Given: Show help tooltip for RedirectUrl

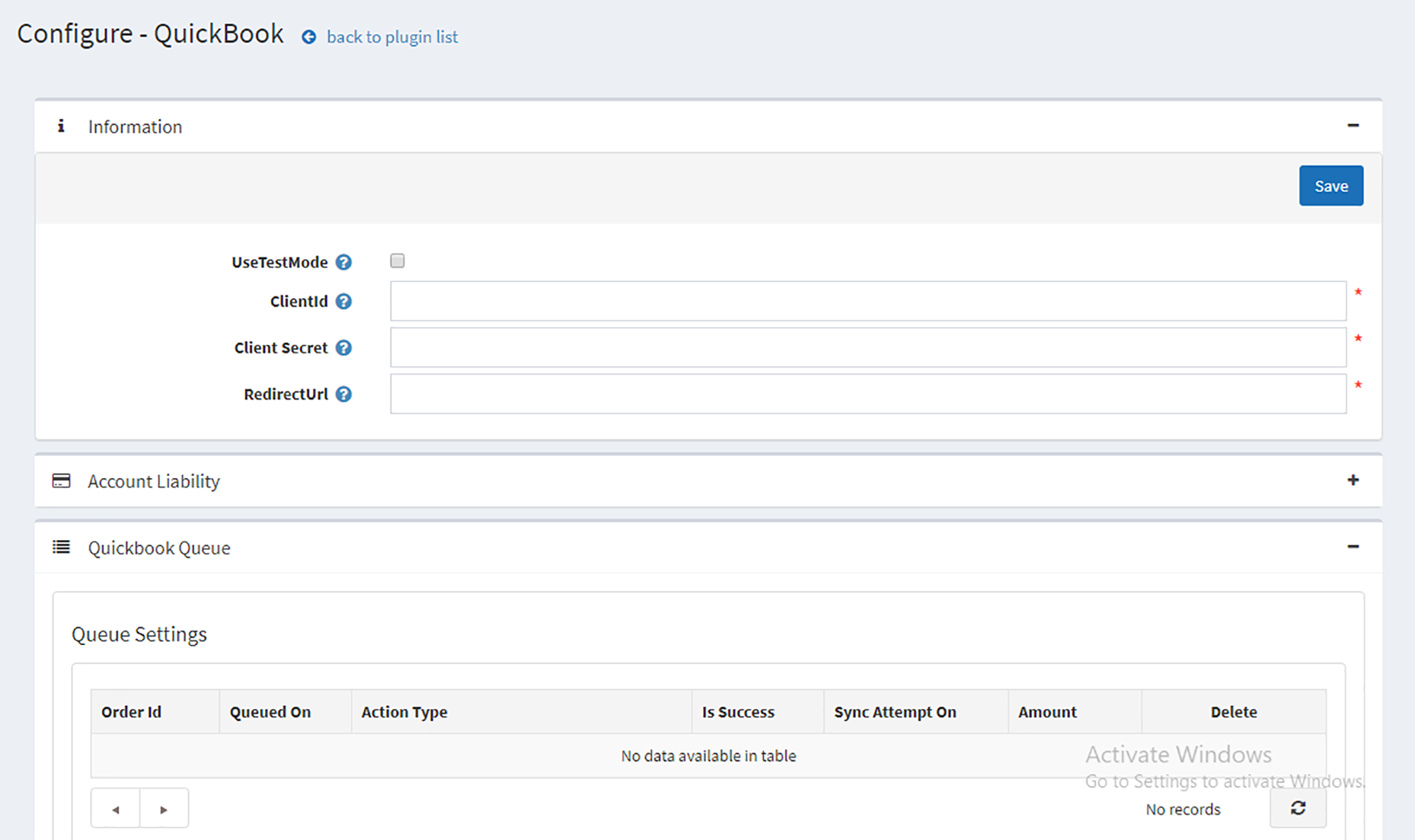Looking at the screenshot, I should (343, 394).
